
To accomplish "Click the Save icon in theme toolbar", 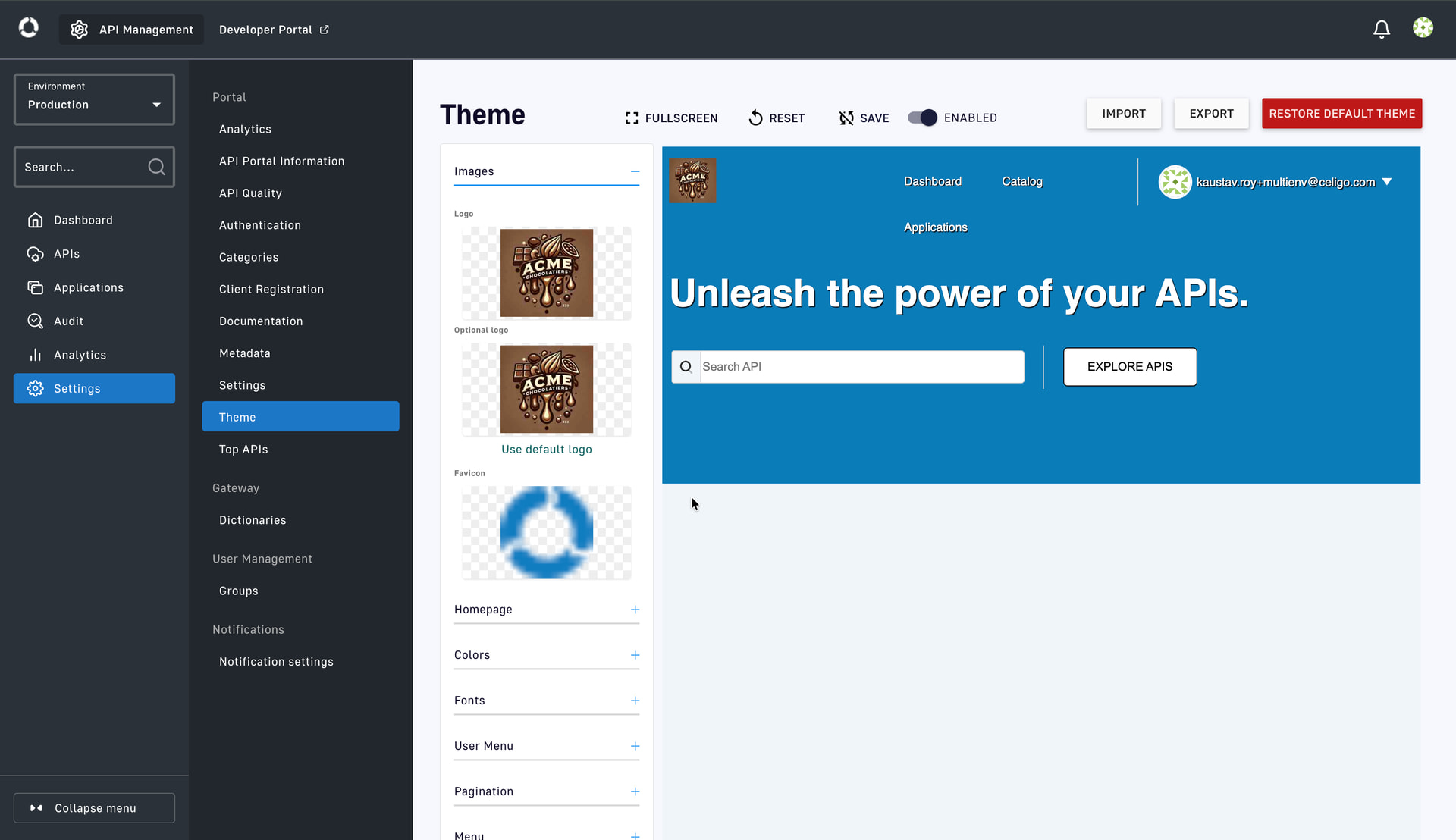I will tap(846, 118).
